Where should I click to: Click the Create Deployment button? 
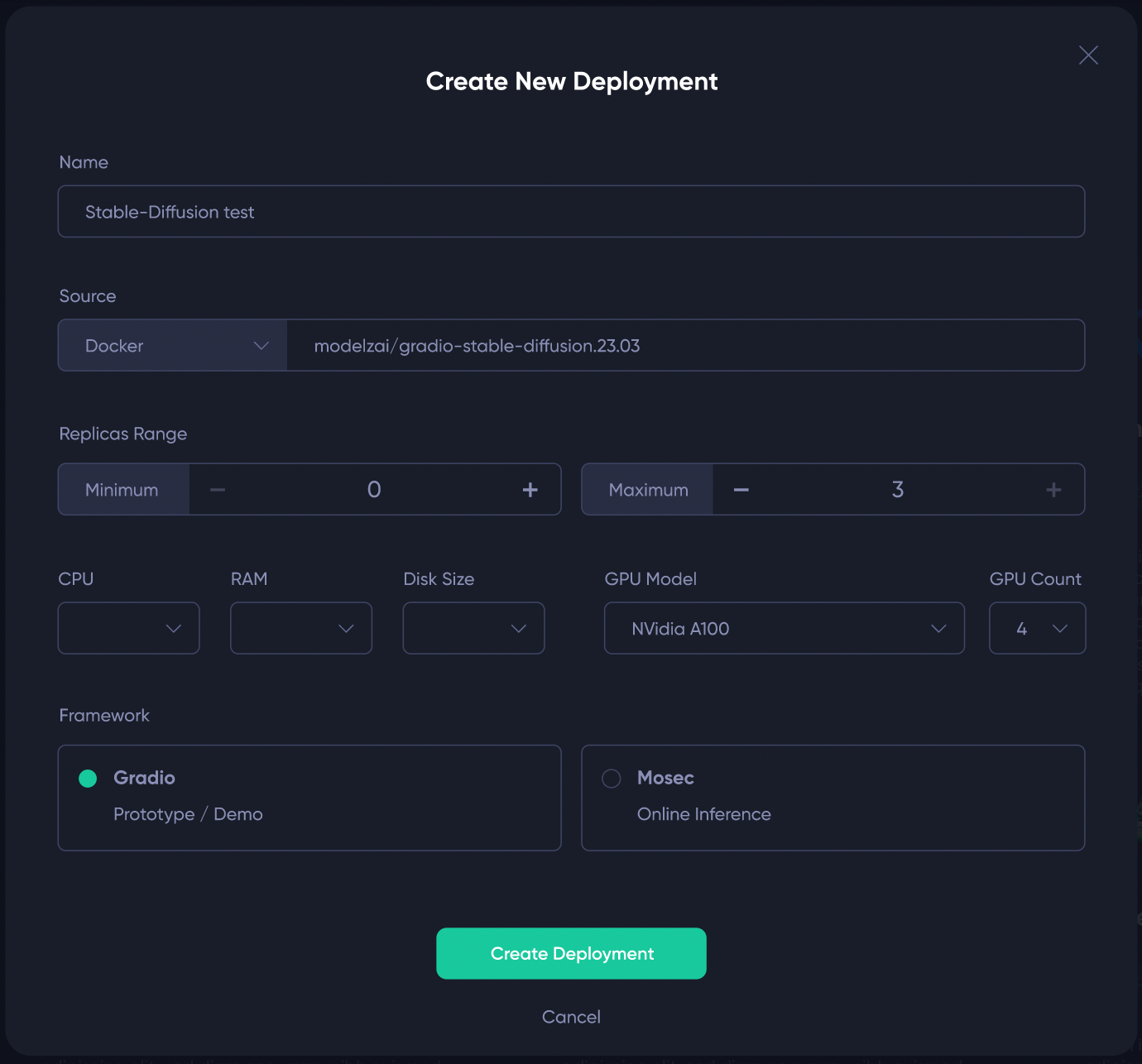pos(571,953)
